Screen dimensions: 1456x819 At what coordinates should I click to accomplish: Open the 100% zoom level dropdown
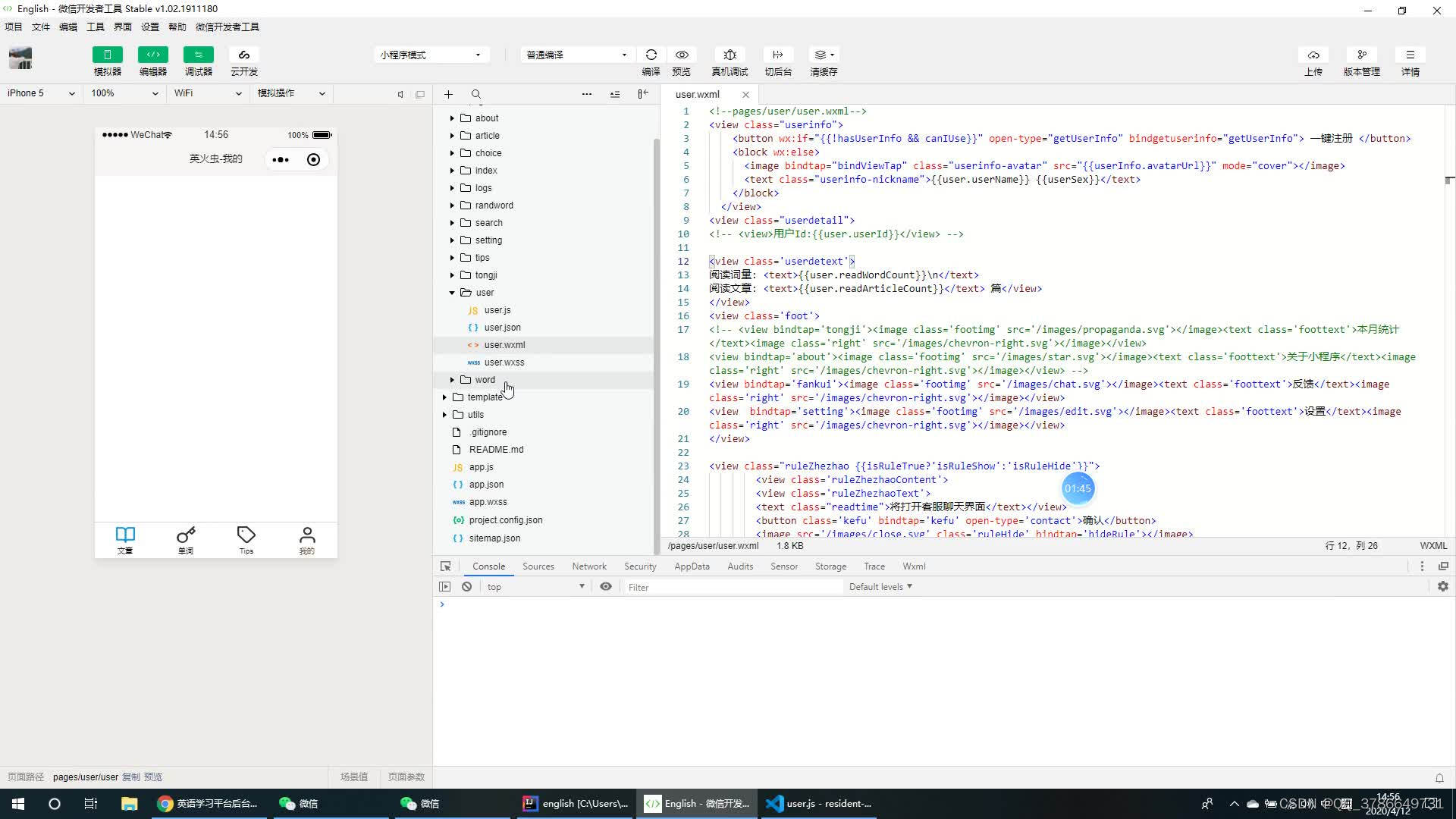click(x=124, y=93)
